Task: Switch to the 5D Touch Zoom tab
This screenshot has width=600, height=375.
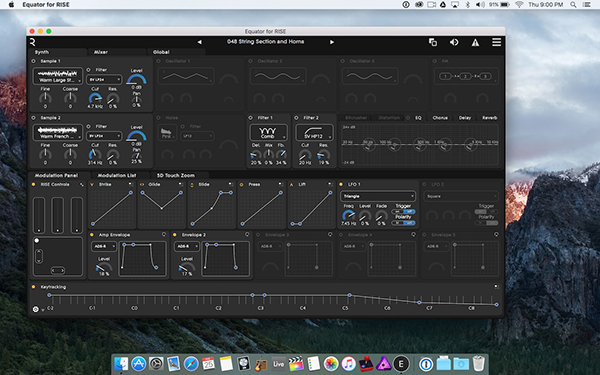Action: tap(176, 175)
